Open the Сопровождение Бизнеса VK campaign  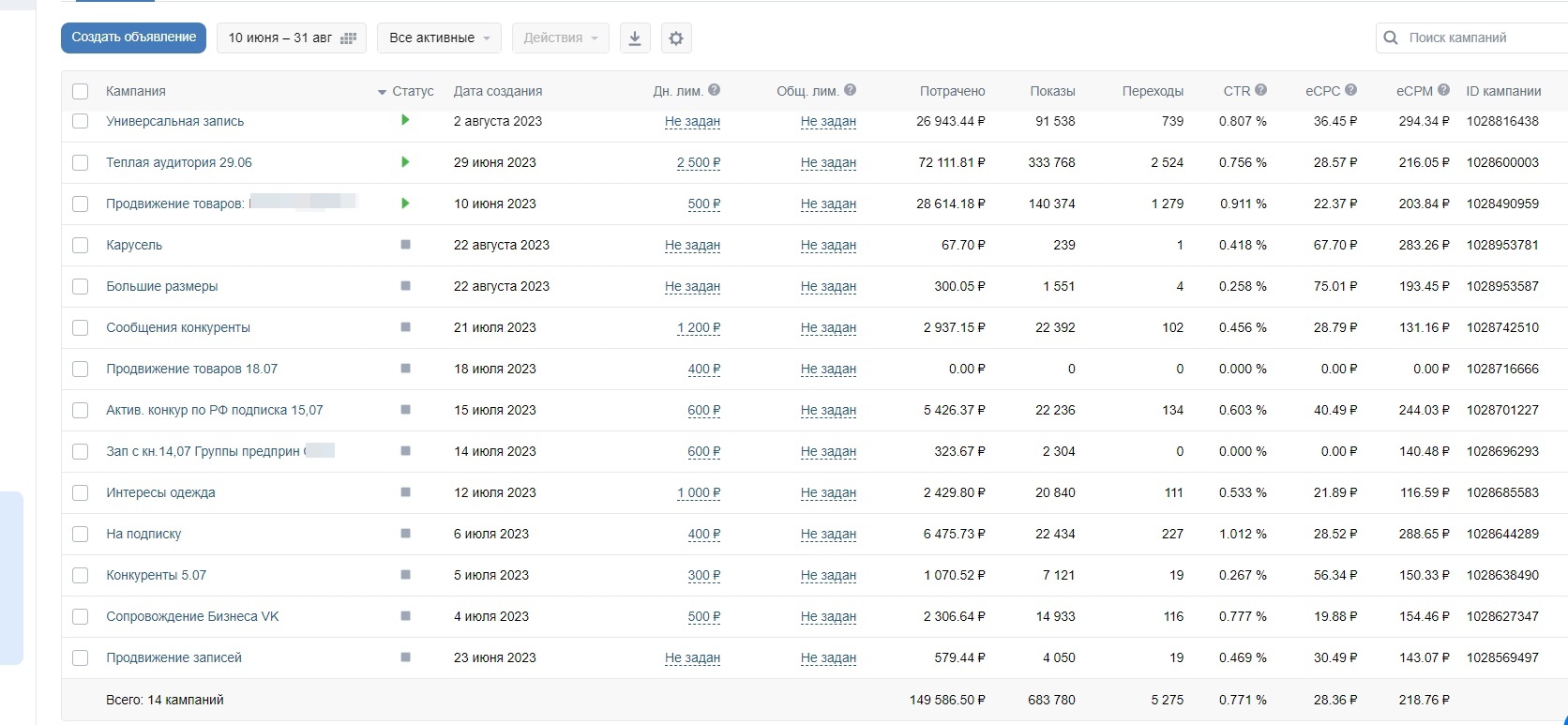click(192, 616)
